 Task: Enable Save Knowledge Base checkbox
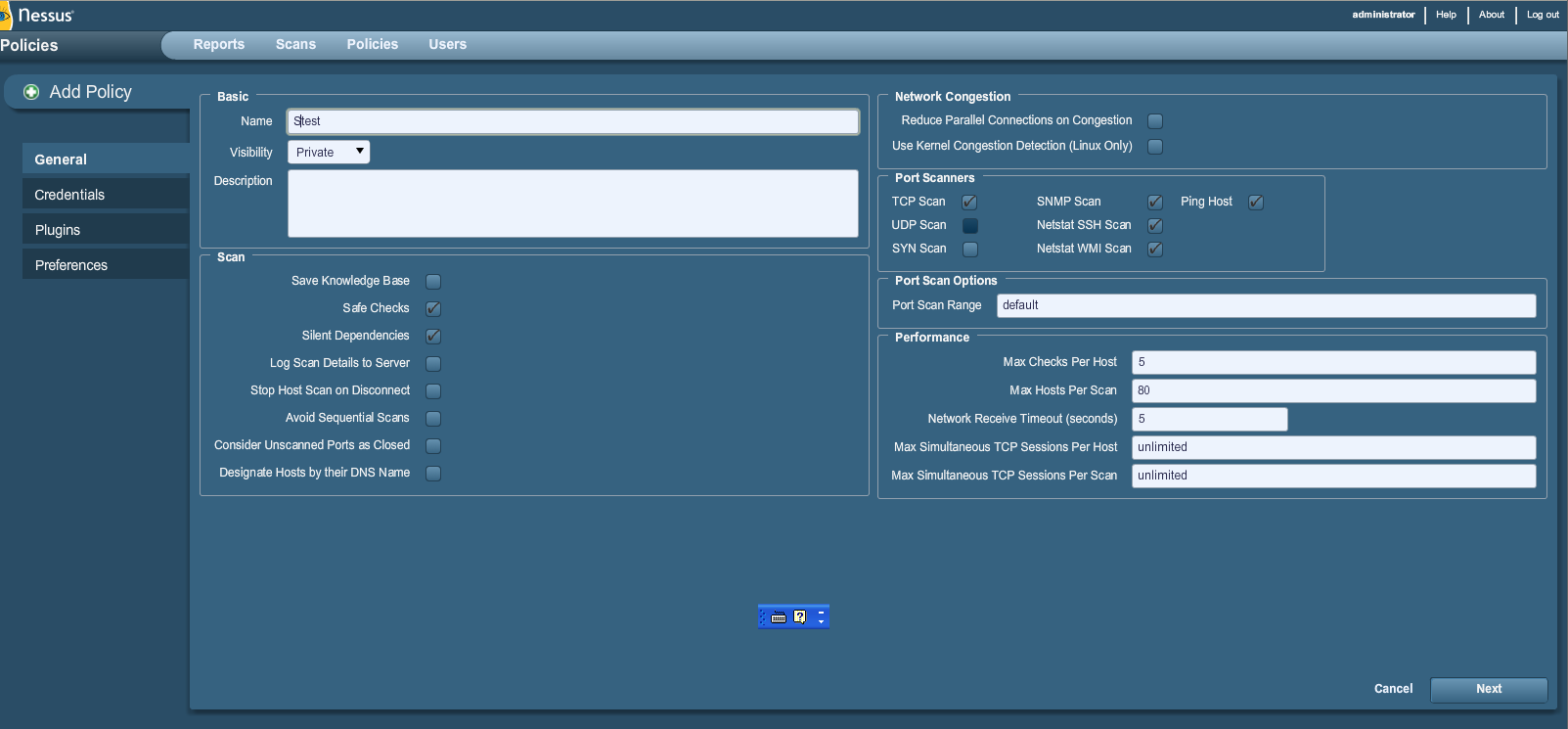tap(433, 282)
